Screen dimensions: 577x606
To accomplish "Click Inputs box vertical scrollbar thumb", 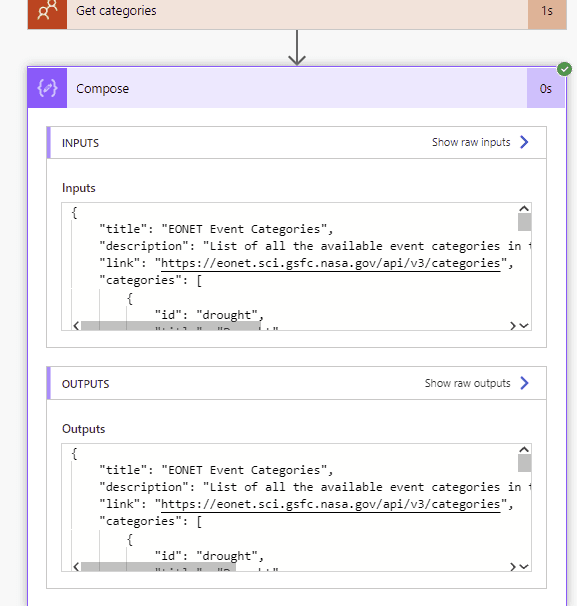I will [524, 222].
